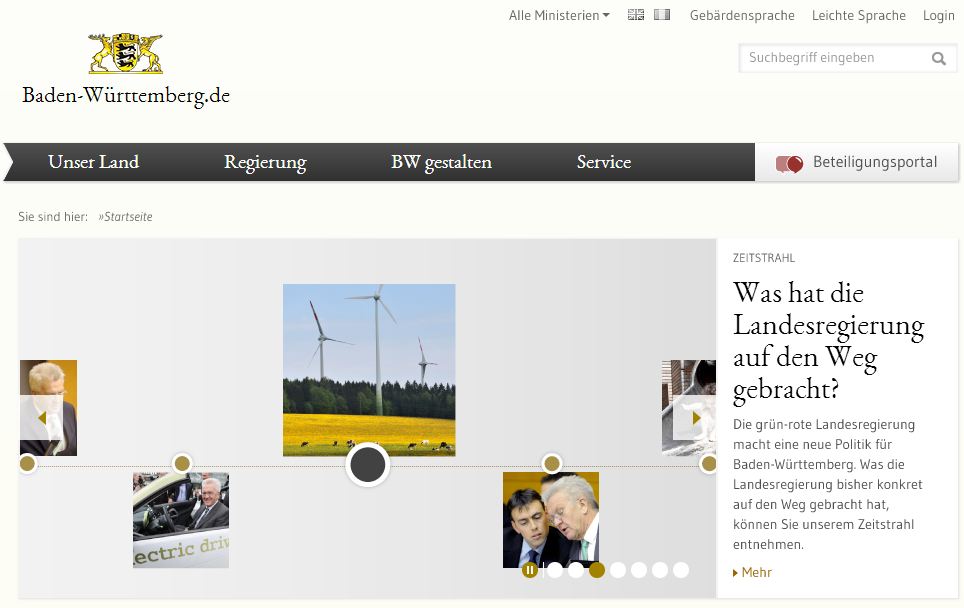Image resolution: width=964 pixels, height=608 pixels.
Task: Switch to the English language flag
Action: click(x=636, y=15)
